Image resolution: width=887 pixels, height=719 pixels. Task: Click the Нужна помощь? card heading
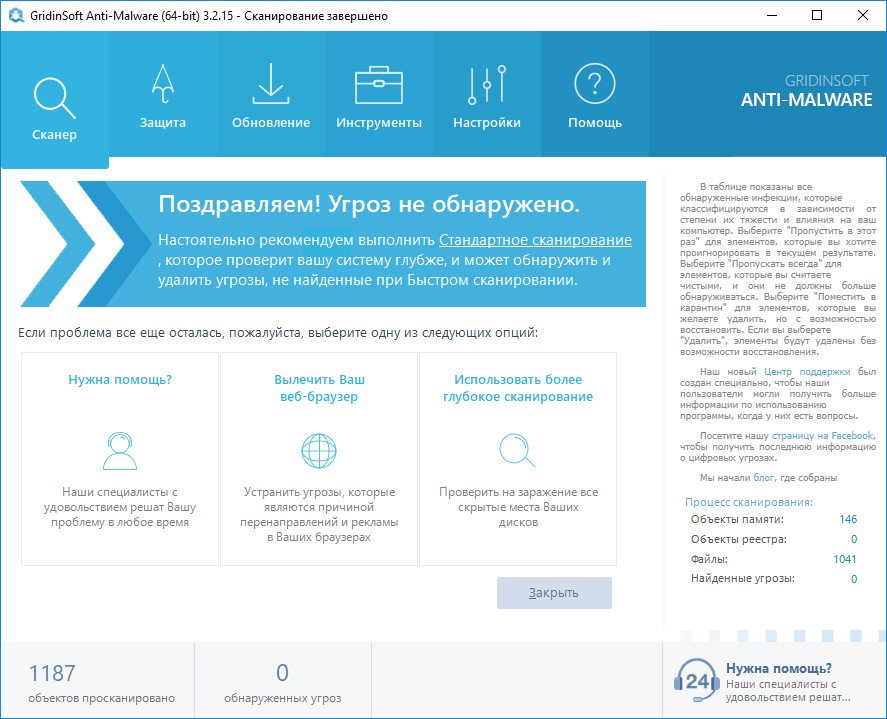(x=120, y=380)
